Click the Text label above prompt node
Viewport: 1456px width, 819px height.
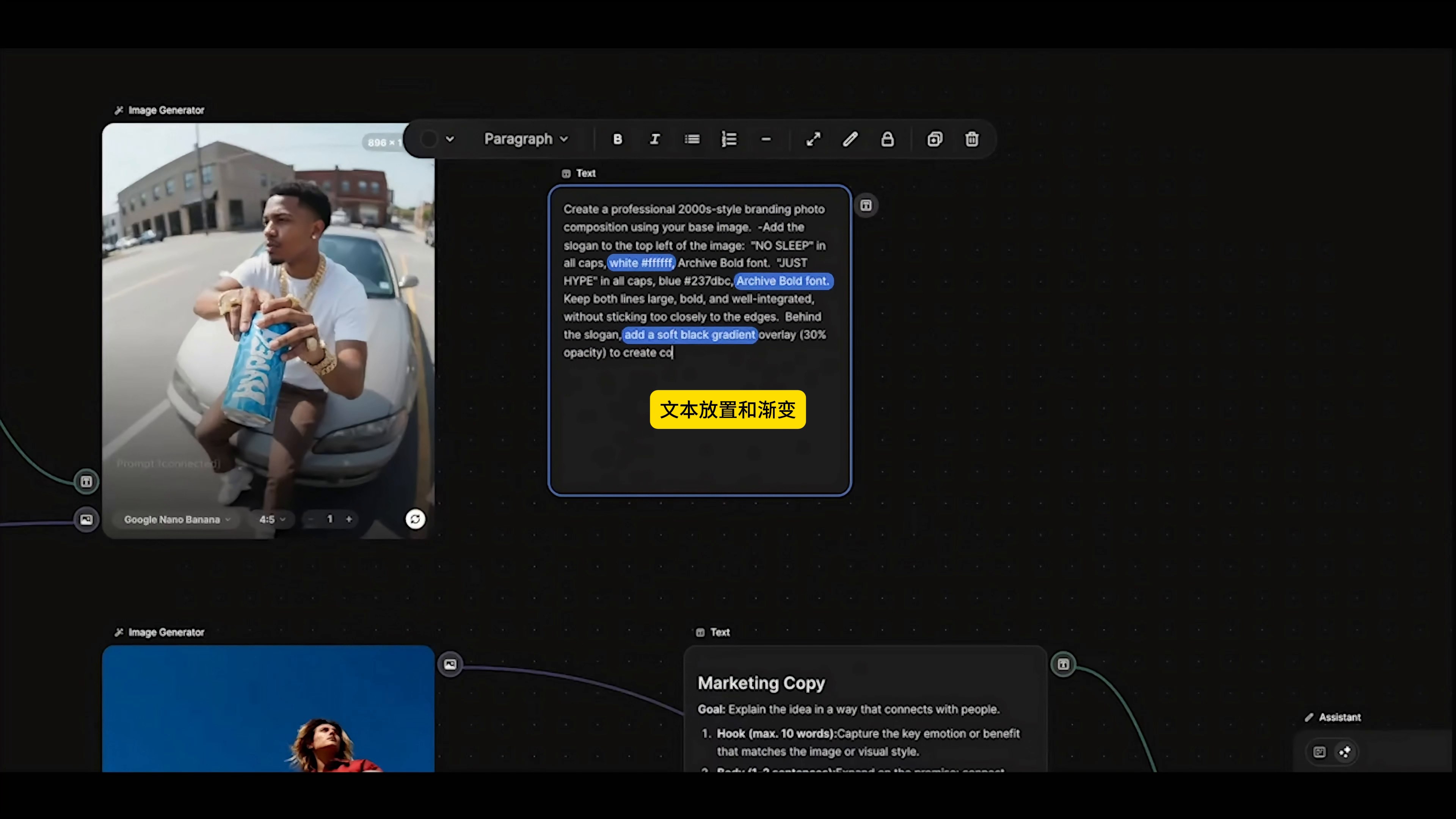click(579, 174)
